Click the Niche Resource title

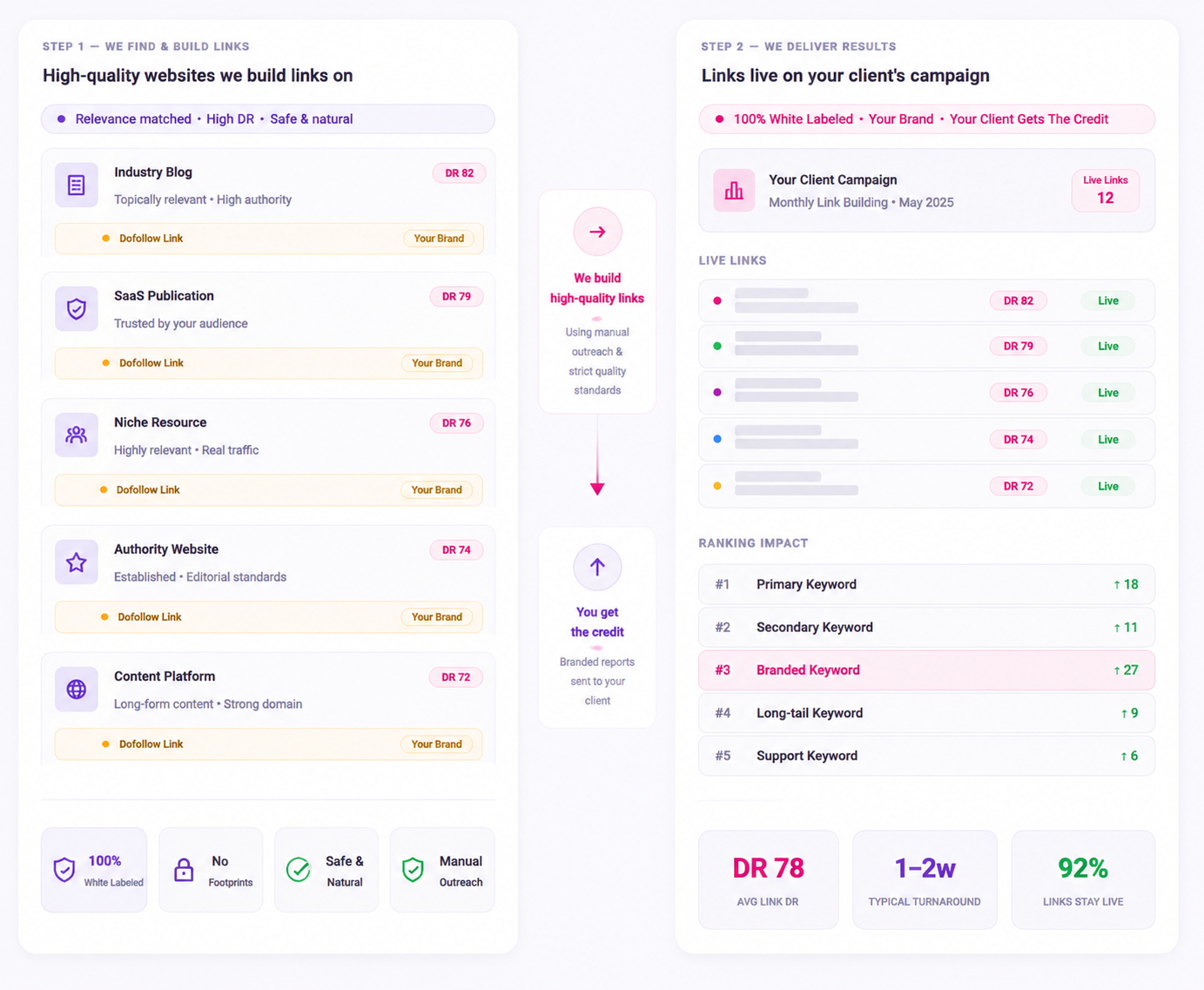pos(160,422)
